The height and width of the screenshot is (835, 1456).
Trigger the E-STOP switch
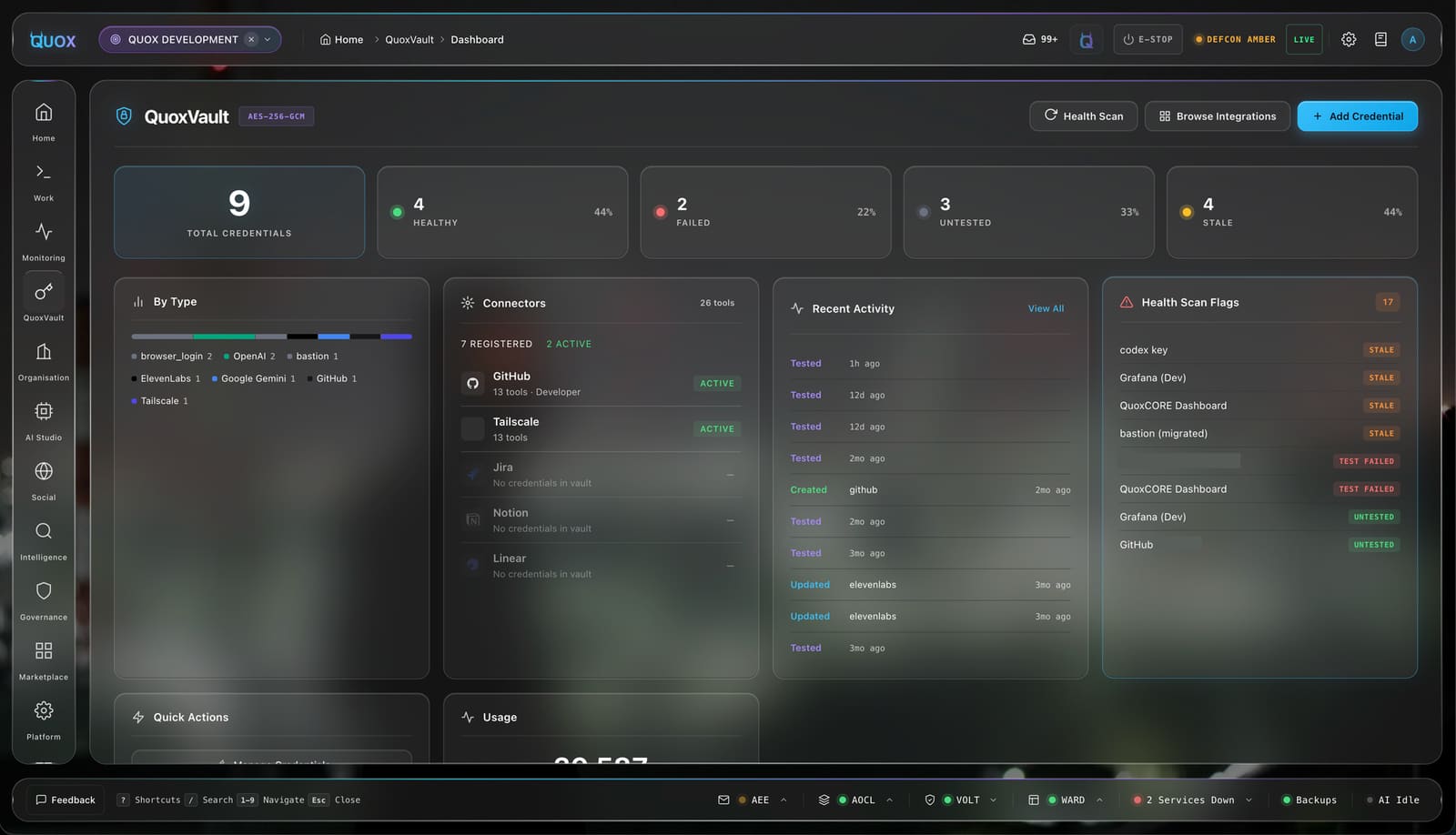tap(1148, 39)
